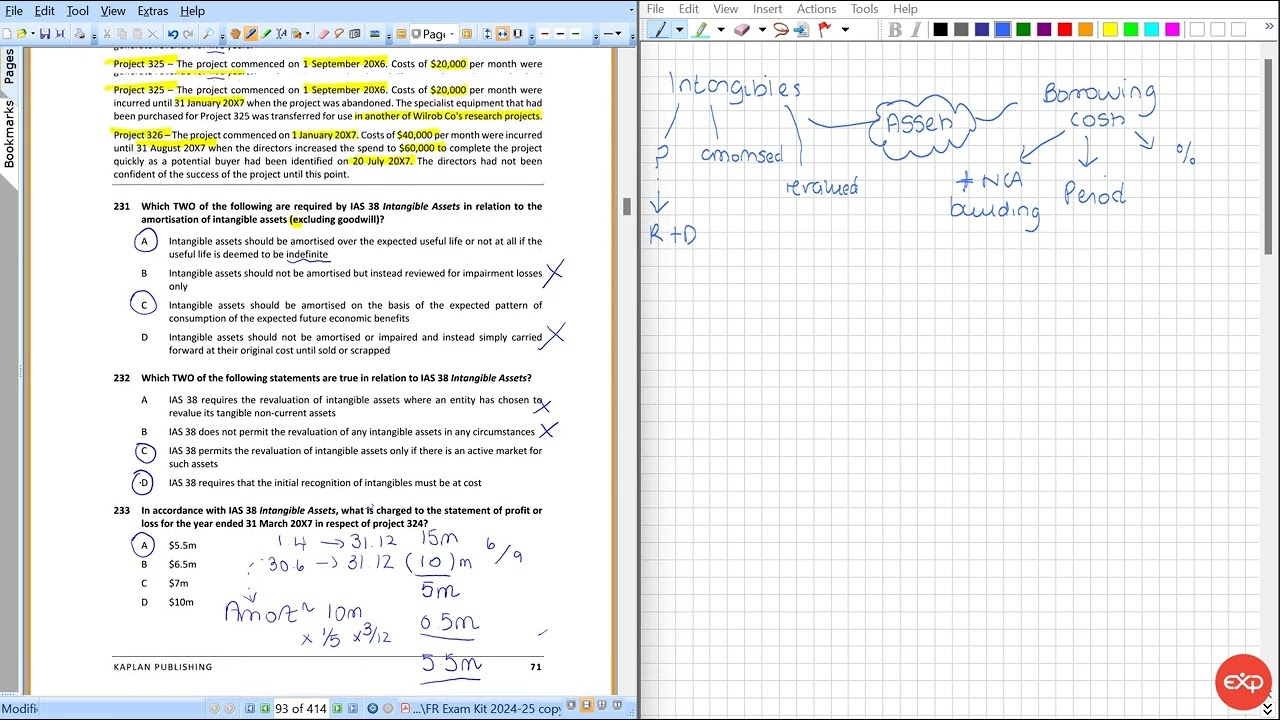The image size is (1280, 720).
Task: Open the Highlighter dropdown arrow in journal
Action: (720, 30)
